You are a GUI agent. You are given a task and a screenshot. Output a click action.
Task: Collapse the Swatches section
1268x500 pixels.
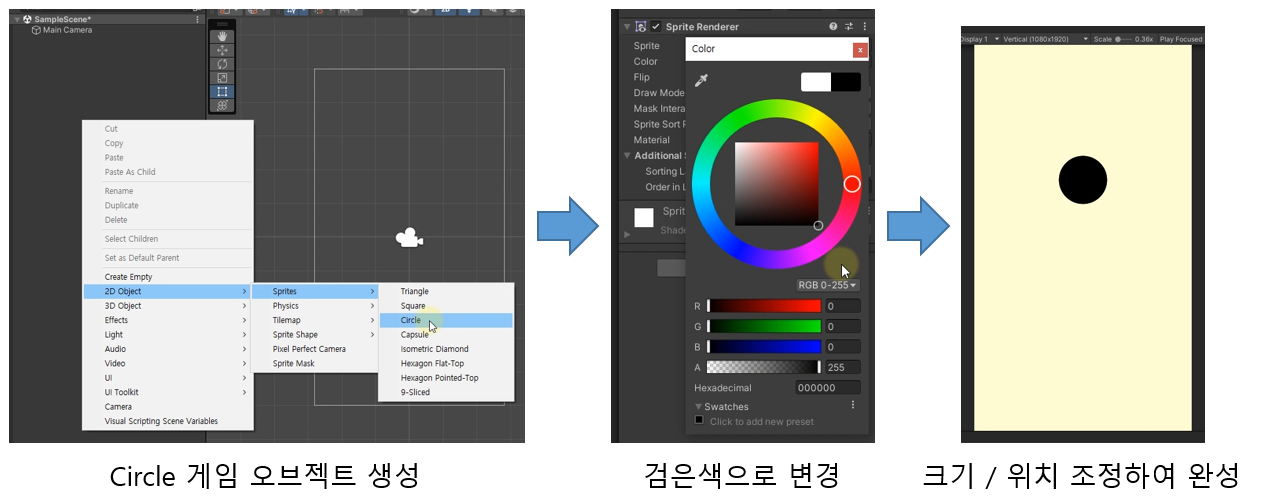(x=698, y=407)
